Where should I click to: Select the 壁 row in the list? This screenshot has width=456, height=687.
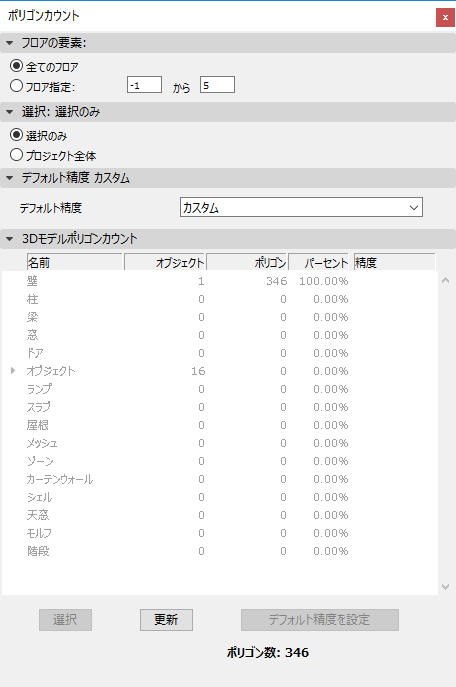click(220, 281)
